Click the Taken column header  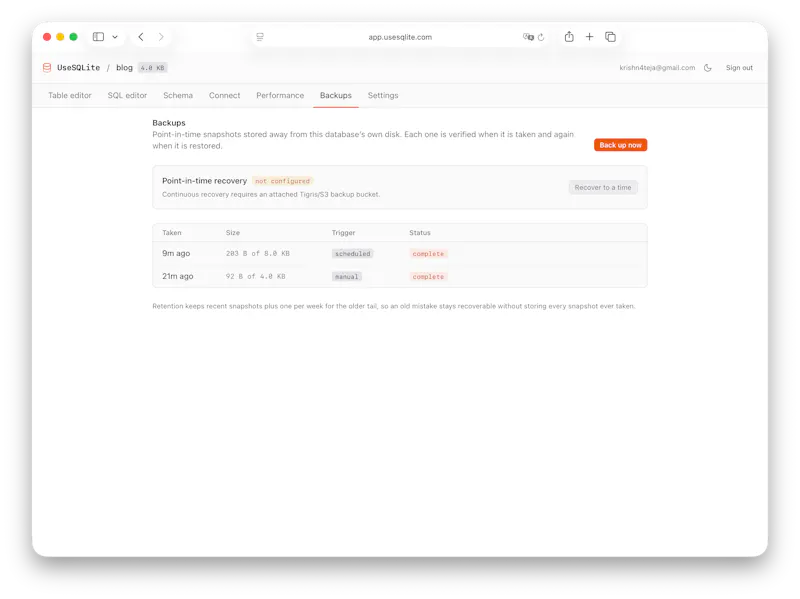[171, 233]
